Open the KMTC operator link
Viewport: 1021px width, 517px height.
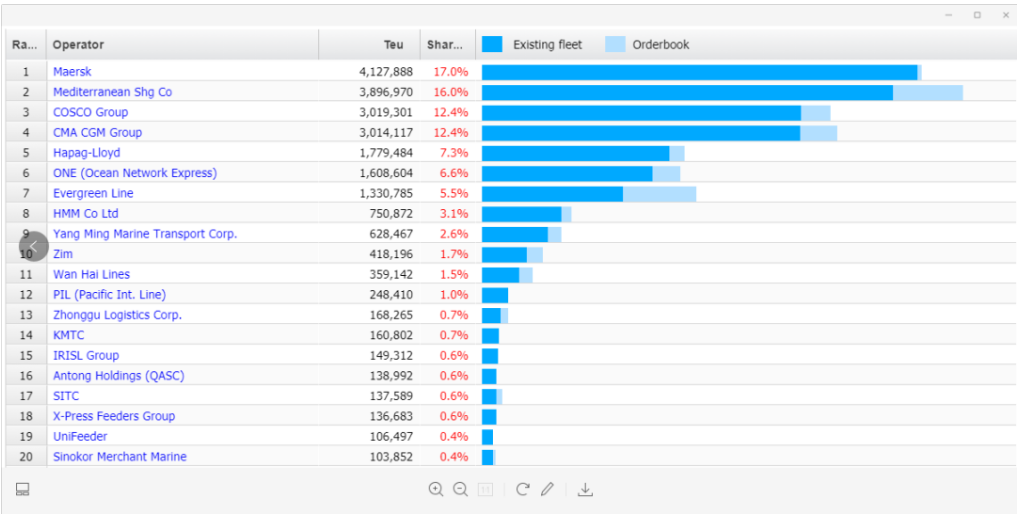[68, 335]
